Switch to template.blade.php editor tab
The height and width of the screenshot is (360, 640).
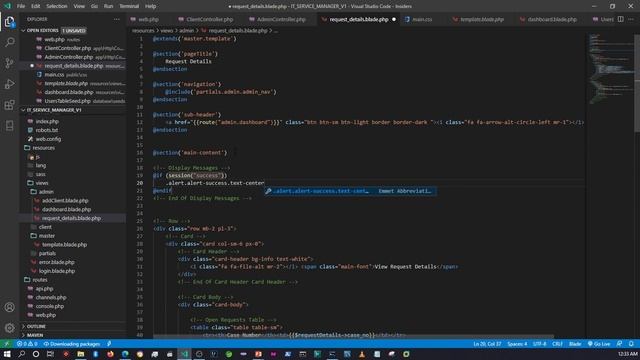(482, 19)
